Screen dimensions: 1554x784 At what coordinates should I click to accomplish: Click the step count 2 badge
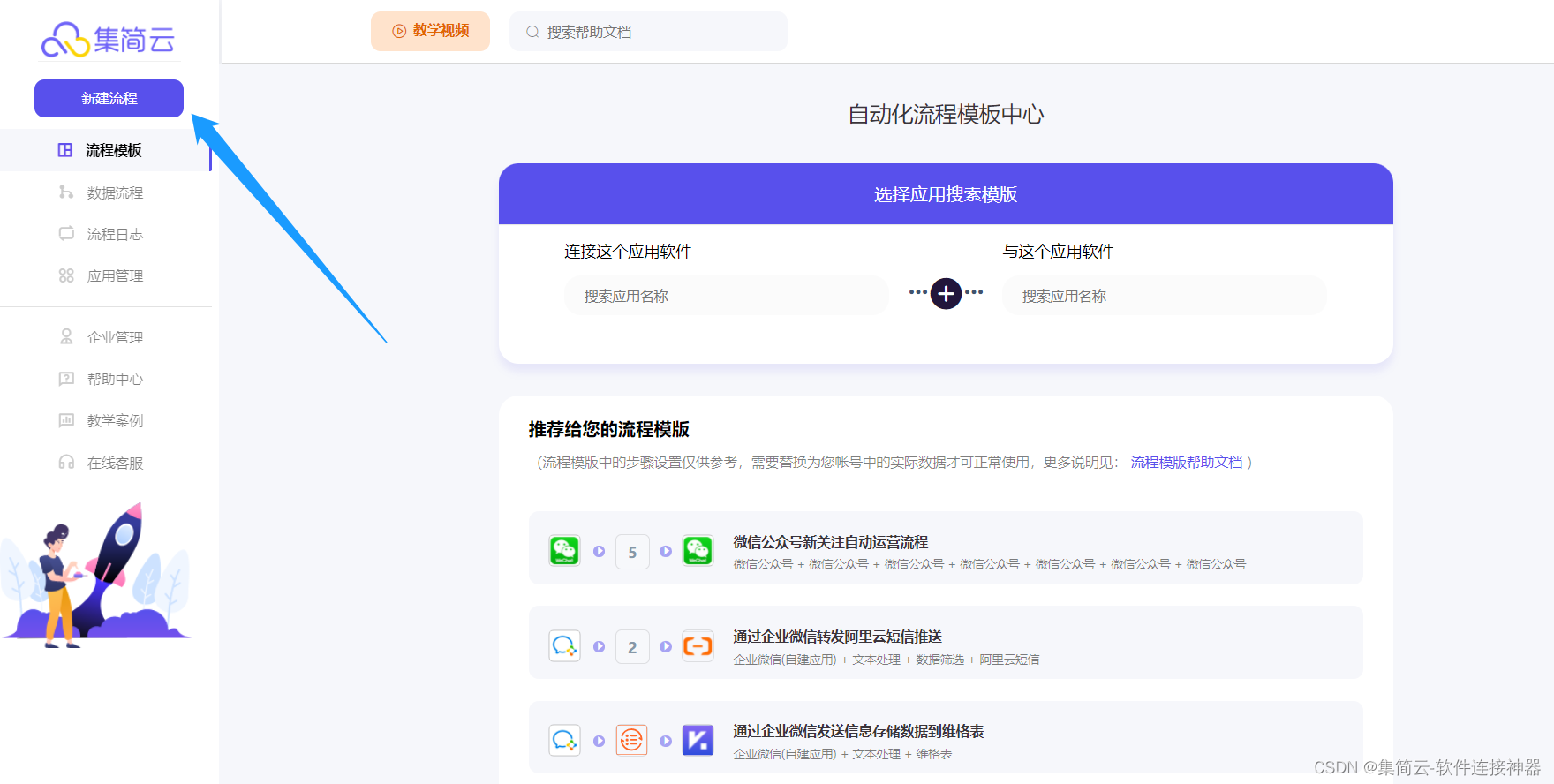pyautogui.click(x=632, y=647)
